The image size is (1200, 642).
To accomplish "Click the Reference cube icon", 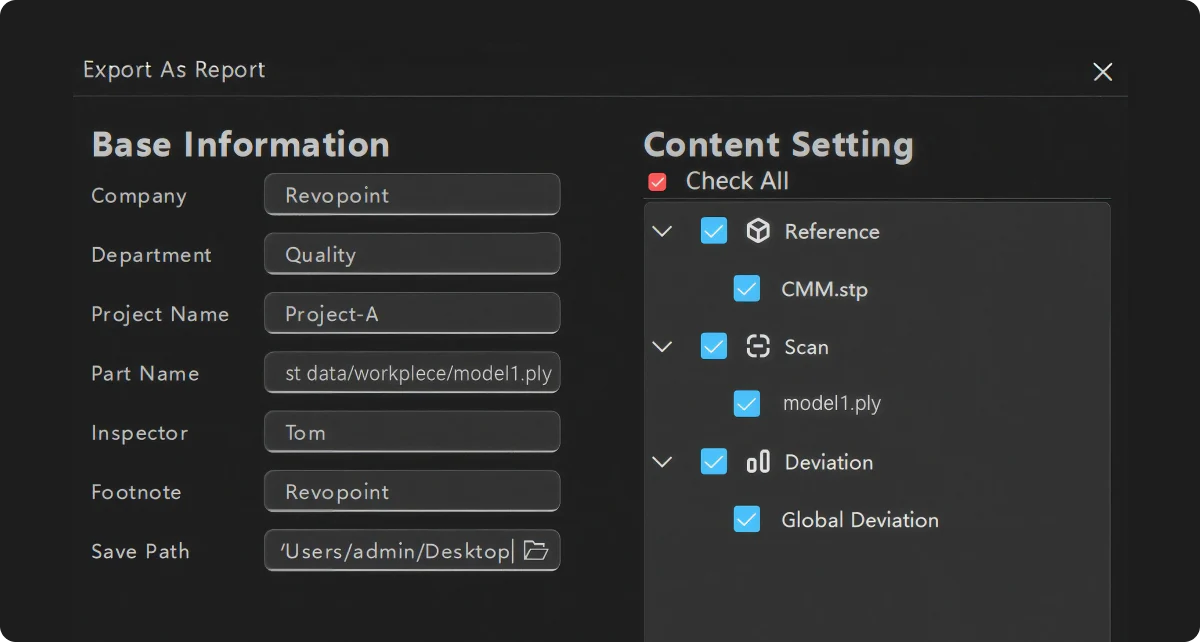I will click(x=758, y=231).
